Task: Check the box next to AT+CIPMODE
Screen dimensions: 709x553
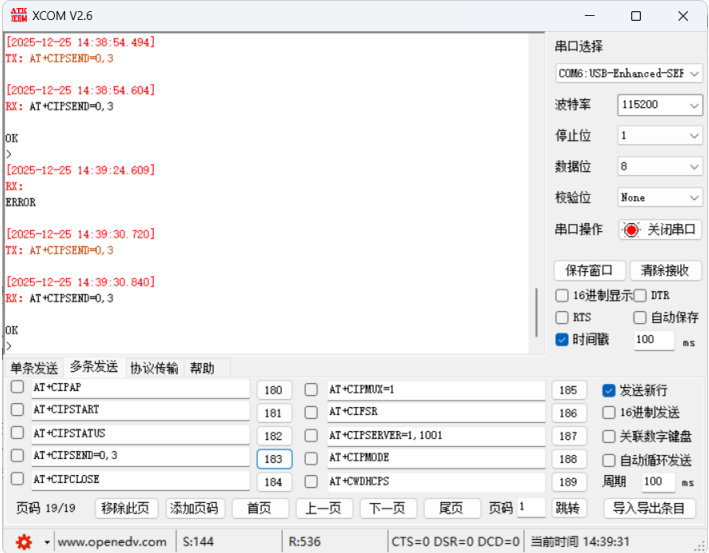Action: click(311, 458)
